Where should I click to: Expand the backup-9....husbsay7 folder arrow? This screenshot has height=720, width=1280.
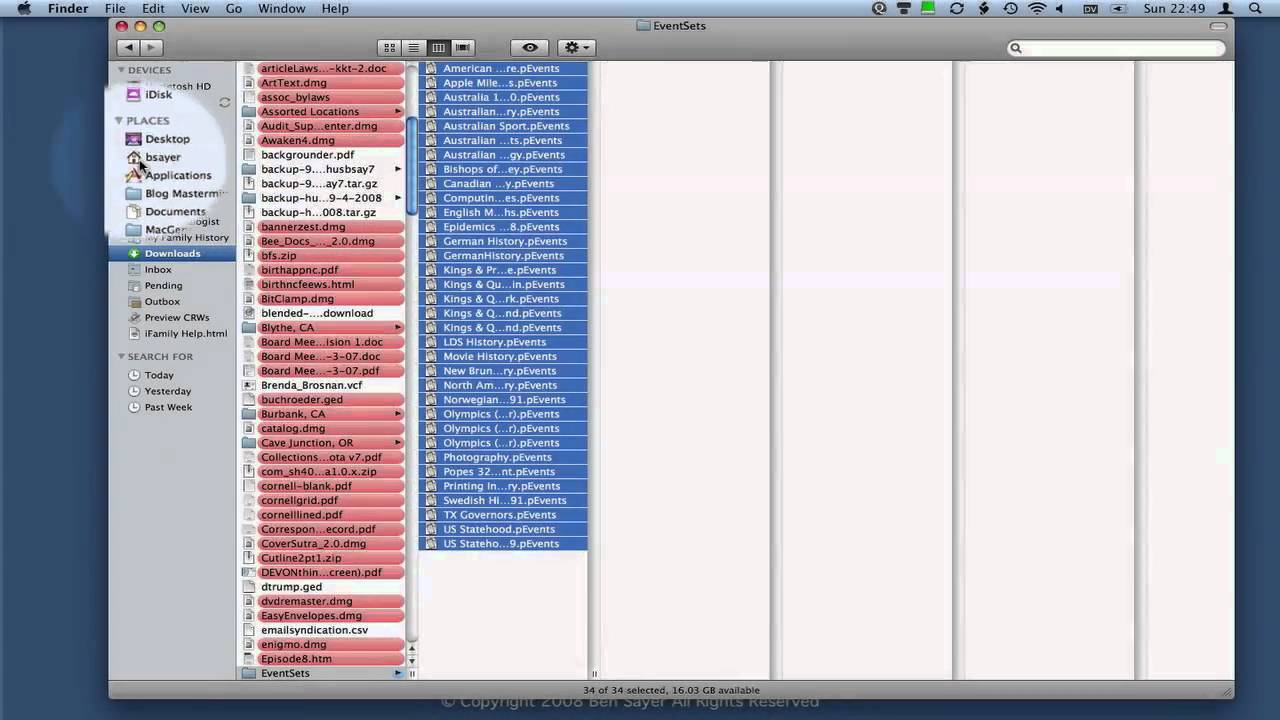point(398,169)
